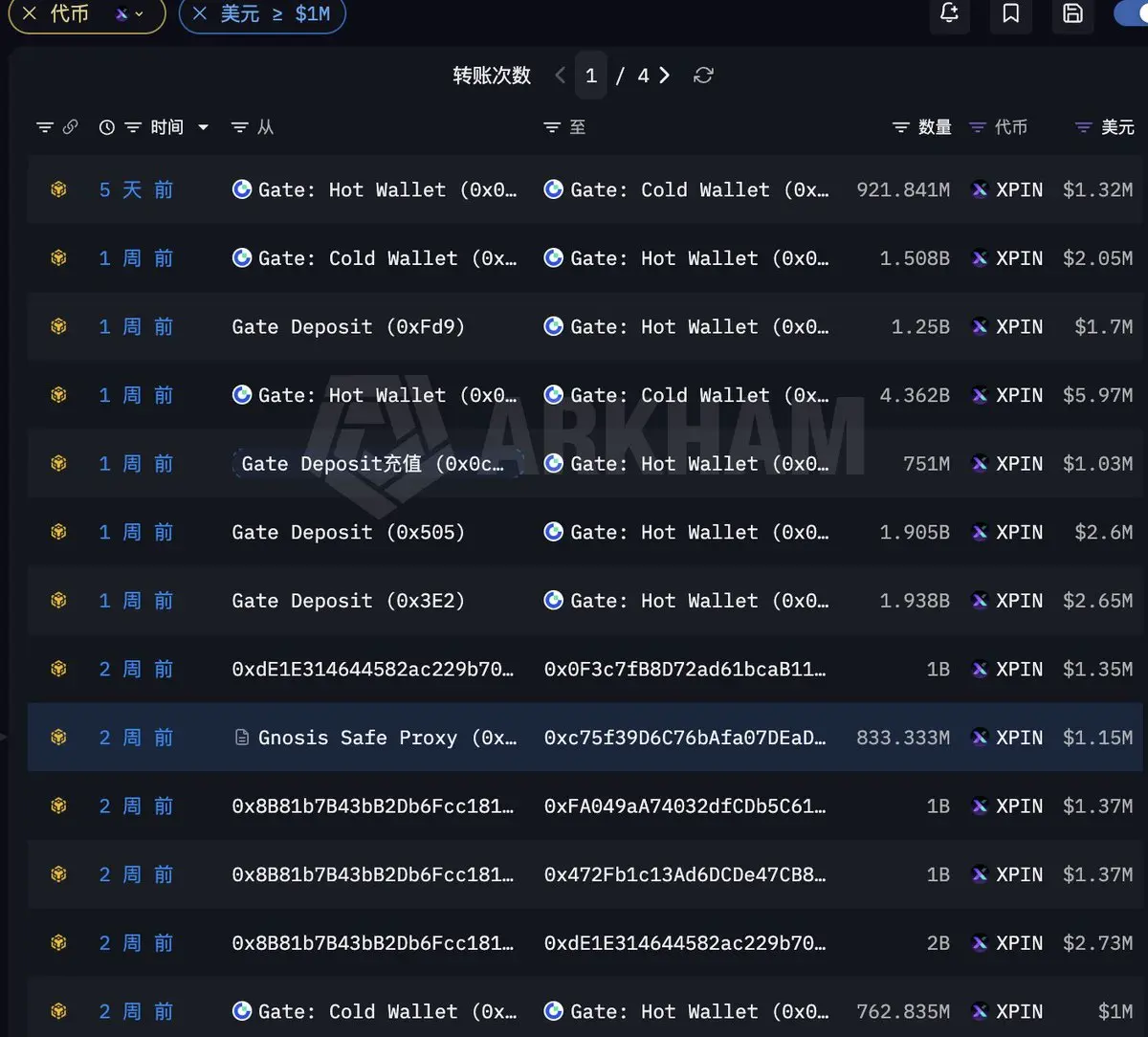The height and width of the screenshot is (1037, 1148).
Task: Open Gnosis Safe Proxy sender link
Action: (376, 738)
